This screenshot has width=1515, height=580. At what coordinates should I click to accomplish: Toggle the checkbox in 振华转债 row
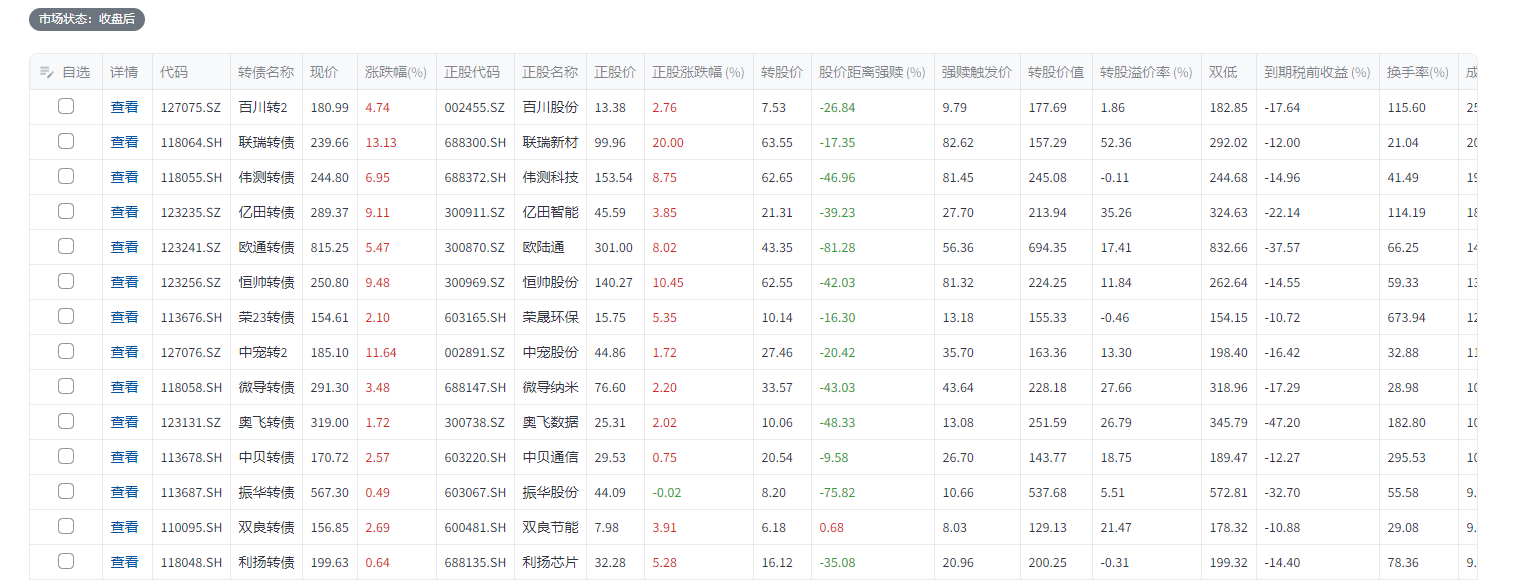(x=66, y=491)
